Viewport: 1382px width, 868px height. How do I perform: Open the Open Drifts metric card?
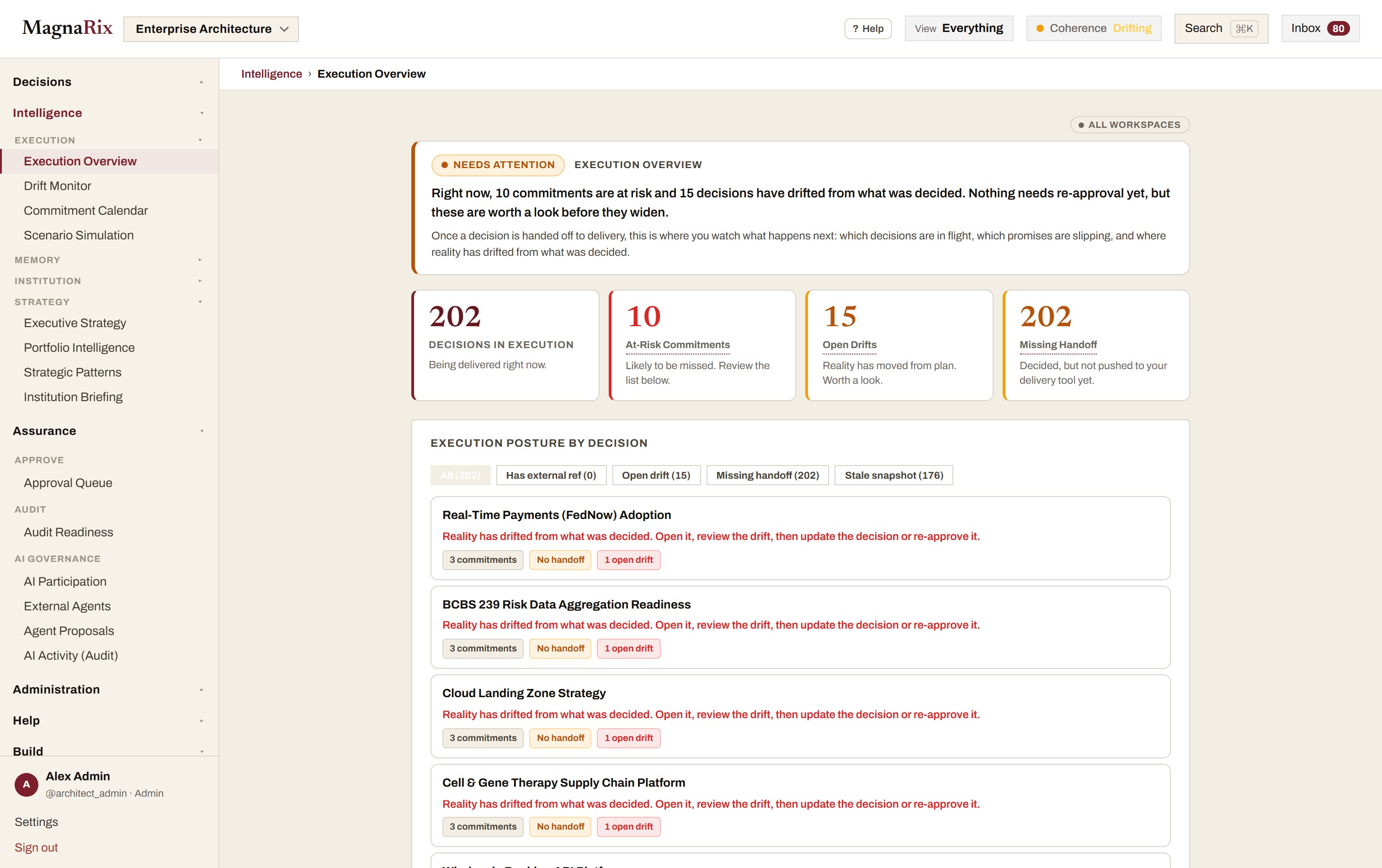click(x=899, y=345)
